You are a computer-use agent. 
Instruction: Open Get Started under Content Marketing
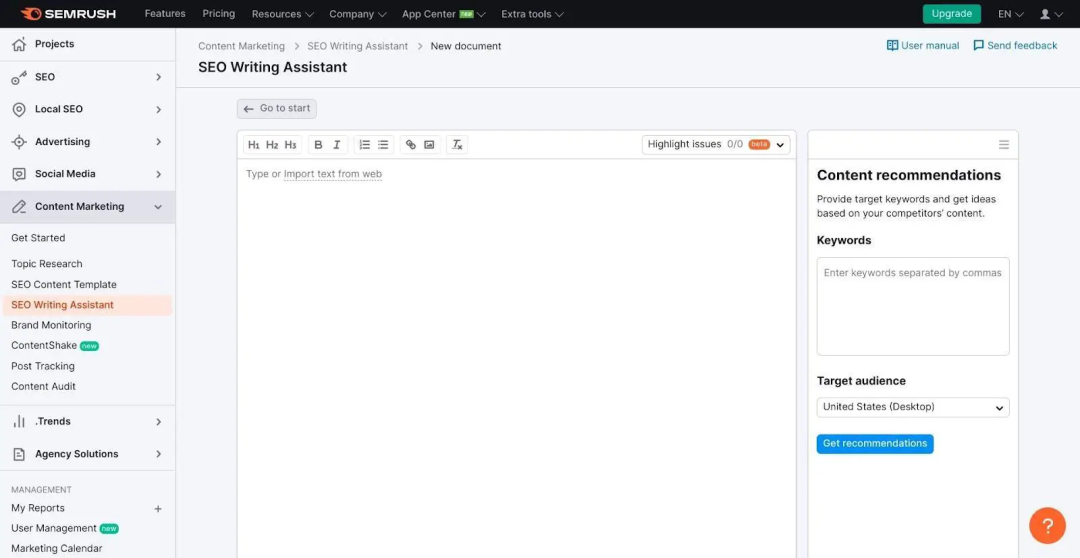pyautogui.click(x=38, y=238)
